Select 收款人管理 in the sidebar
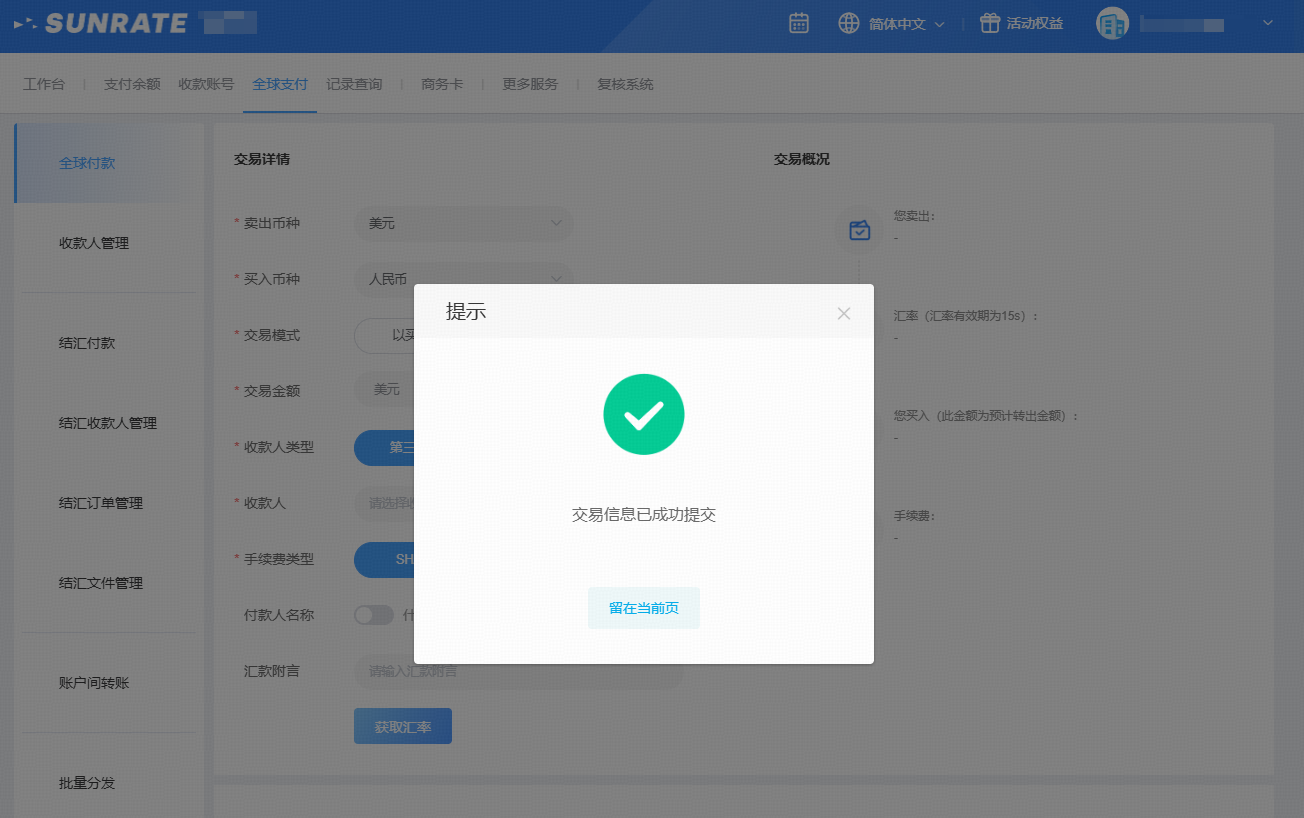Screen dimensions: 1304x818 [94, 243]
